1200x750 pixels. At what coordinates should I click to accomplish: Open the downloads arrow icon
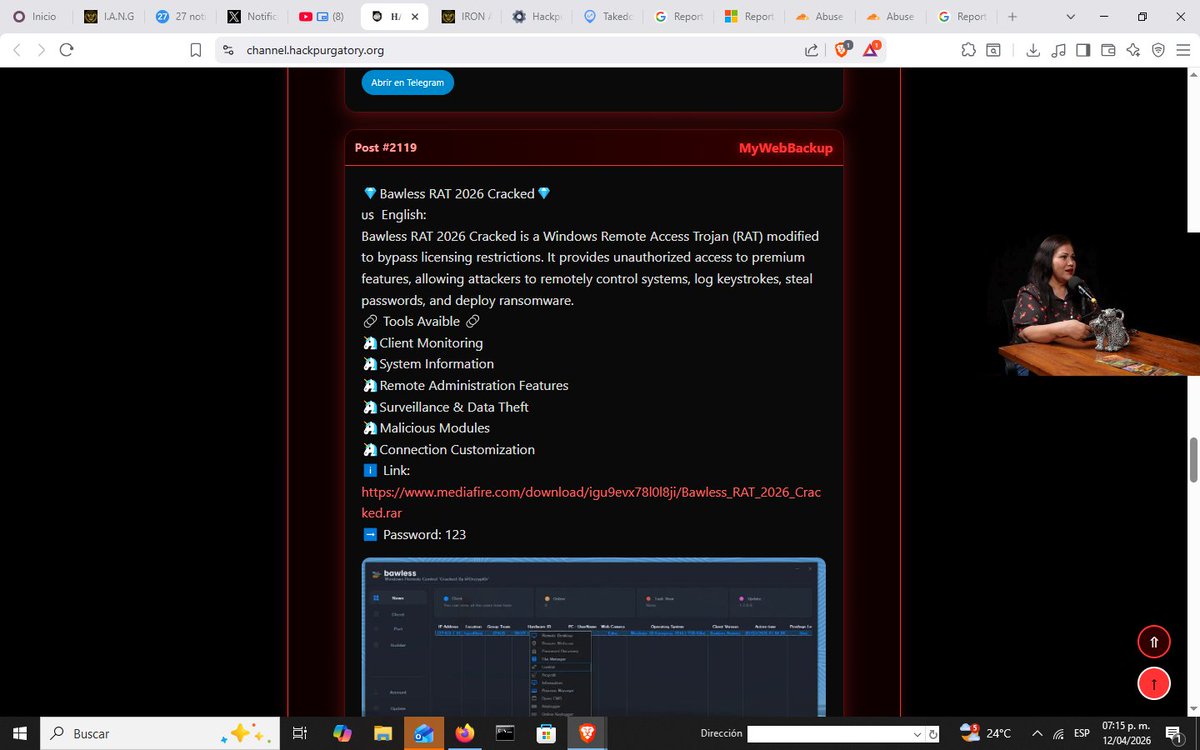(x=1033, y=50)
